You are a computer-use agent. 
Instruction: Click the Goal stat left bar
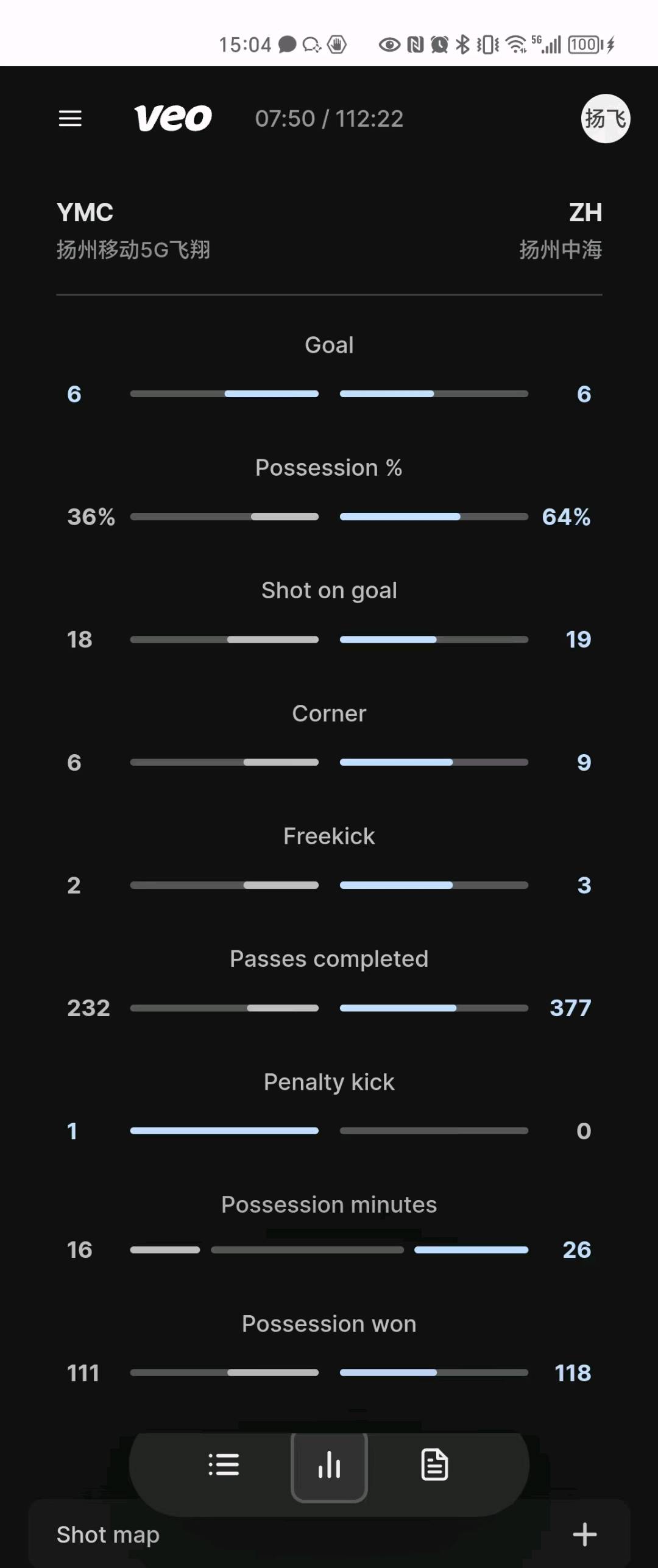click(x=224, y=394)
